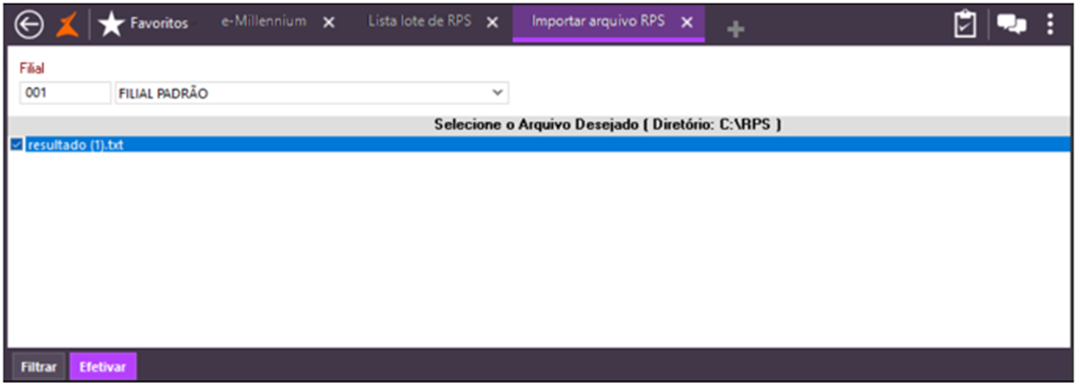Open the FILIAL PADRÃO combo box
Screen dimensions: 1077x384
click(x=311, y=93)
